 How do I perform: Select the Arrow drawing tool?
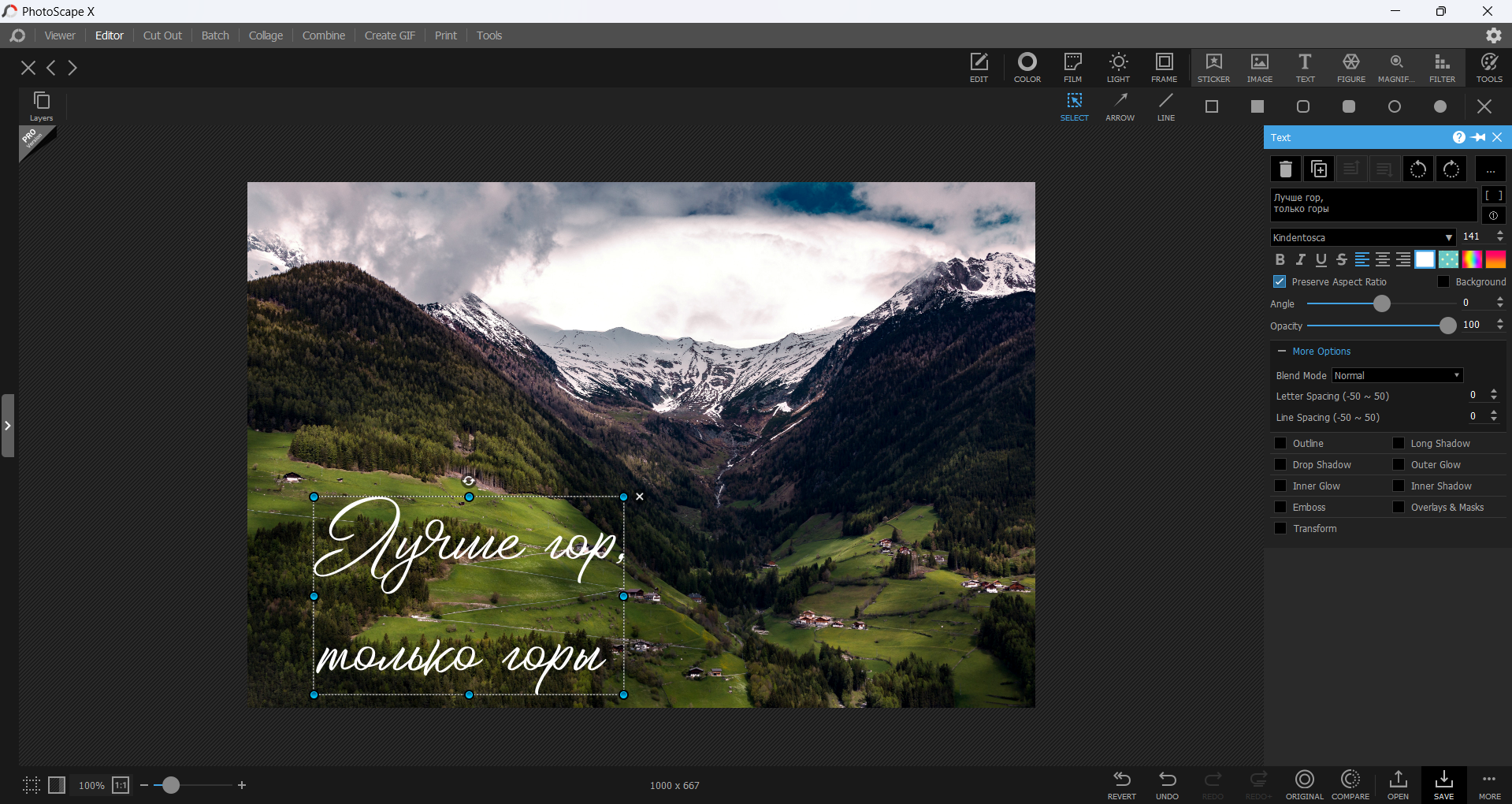(x=1120, y=106)
